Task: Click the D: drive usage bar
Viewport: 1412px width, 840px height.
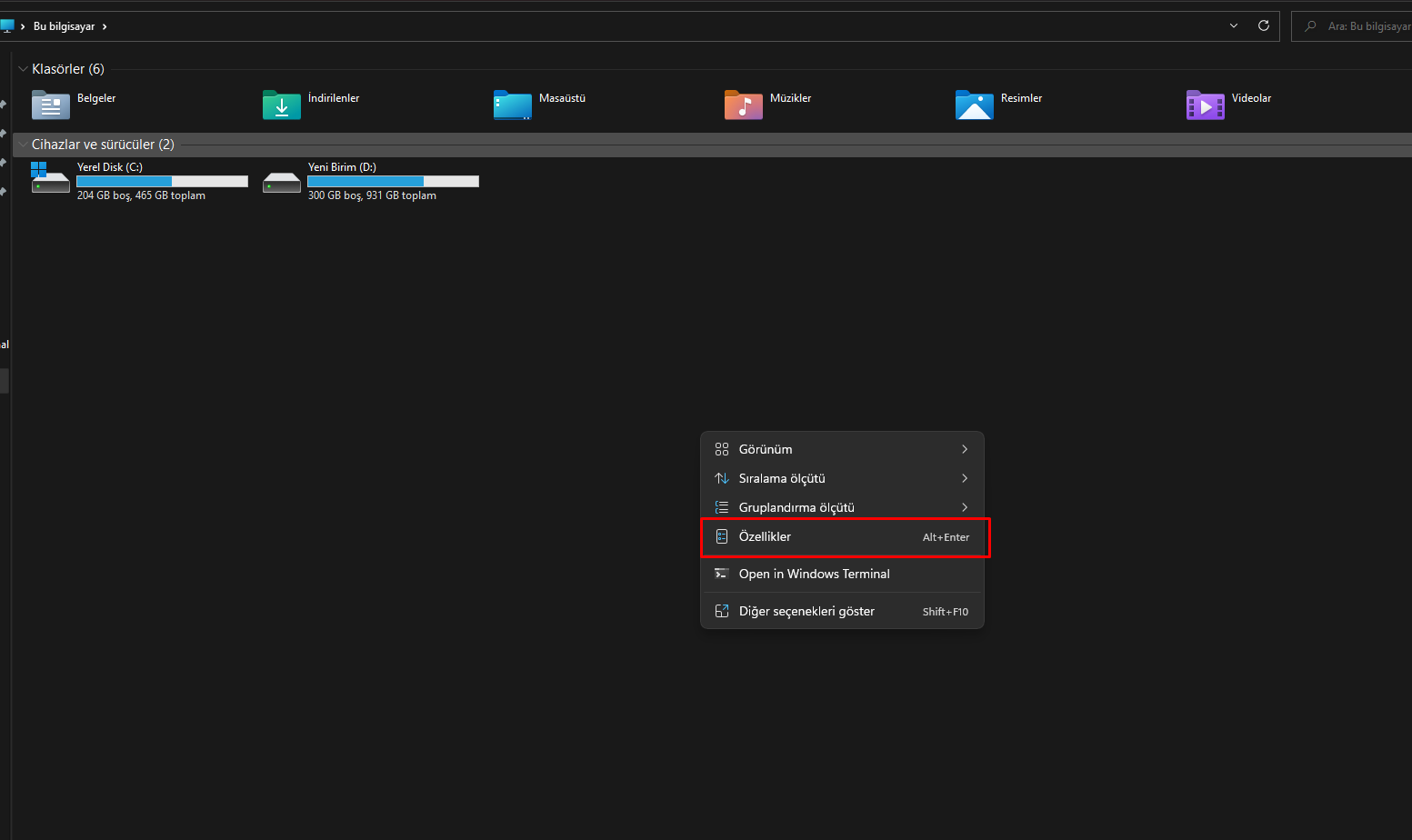Action: (x=394, y=181)
